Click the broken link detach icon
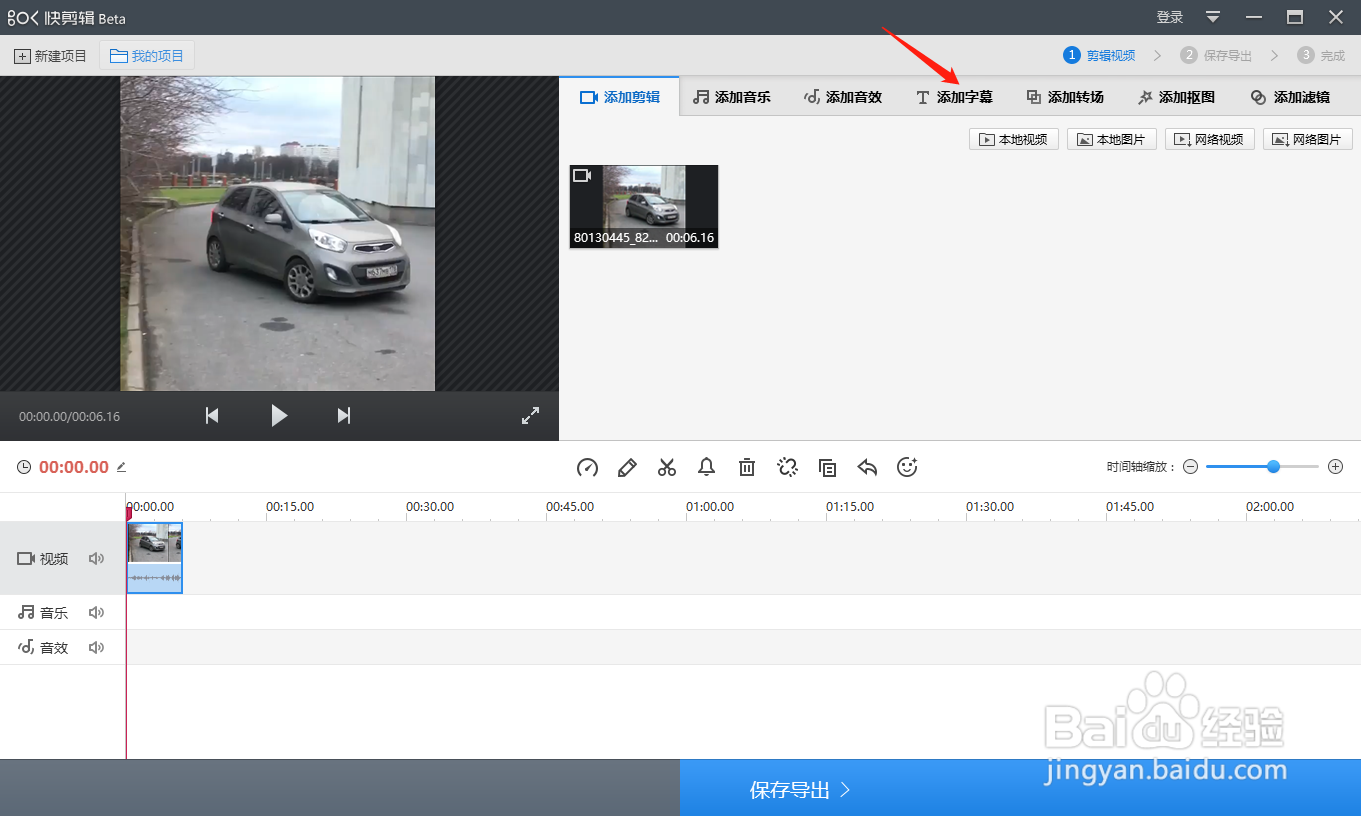Screen dimensions: 1361x816 pos(787,467)
